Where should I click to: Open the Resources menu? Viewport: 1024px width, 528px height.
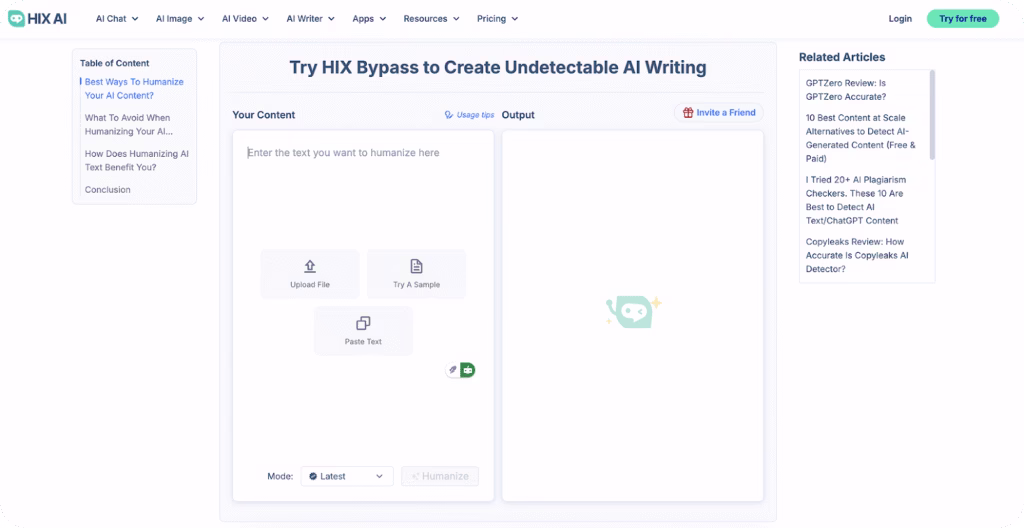coord(431,19)
